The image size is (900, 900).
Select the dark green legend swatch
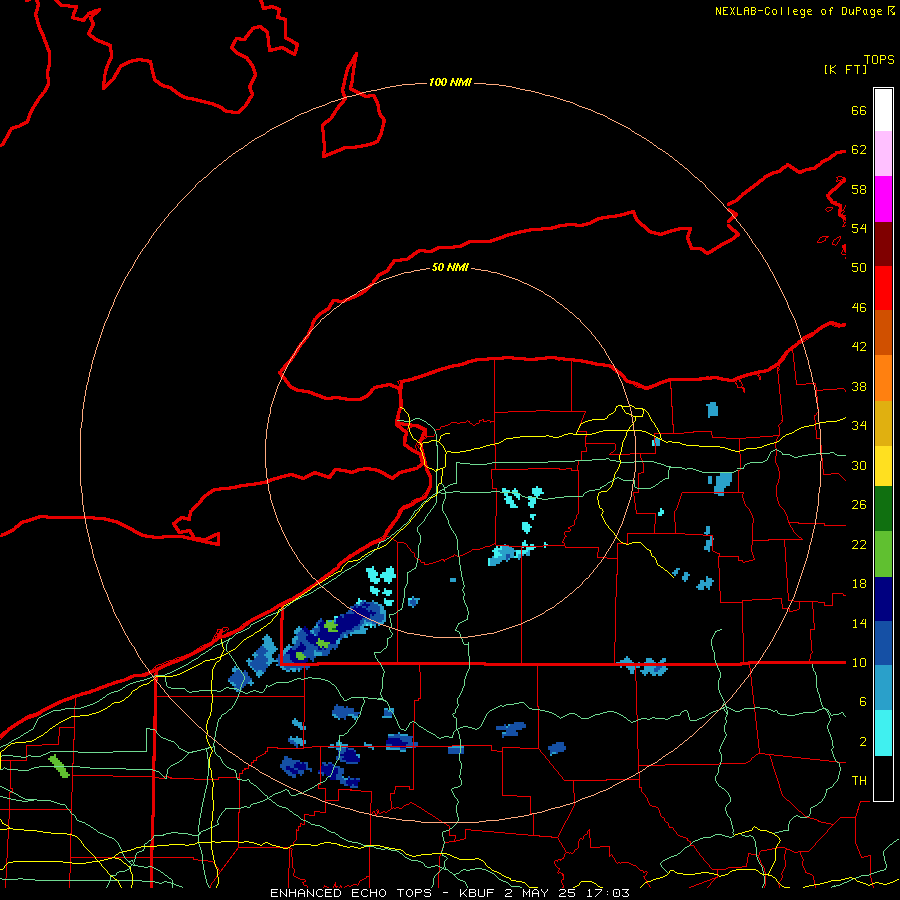883,509
